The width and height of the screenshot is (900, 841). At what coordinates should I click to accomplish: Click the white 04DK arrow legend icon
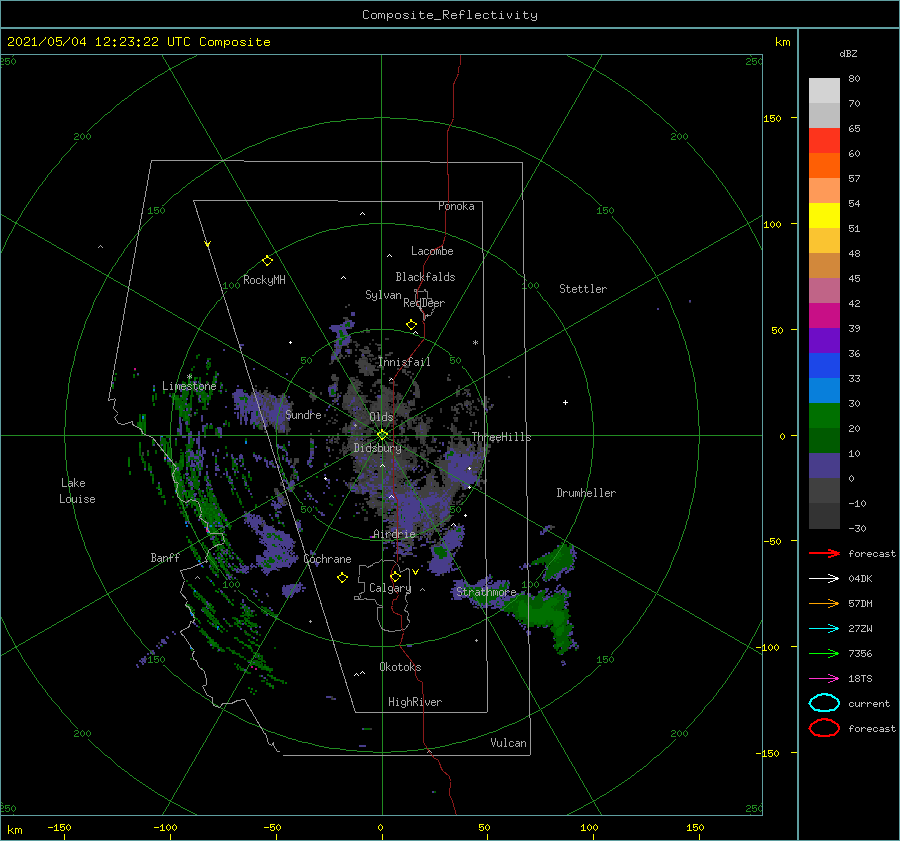pos(824,579)
